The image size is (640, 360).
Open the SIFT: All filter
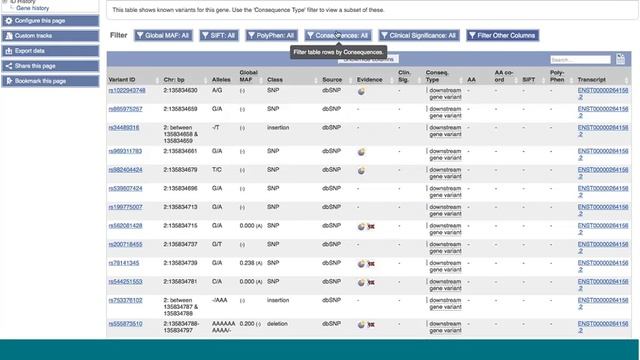pos(219,36)
